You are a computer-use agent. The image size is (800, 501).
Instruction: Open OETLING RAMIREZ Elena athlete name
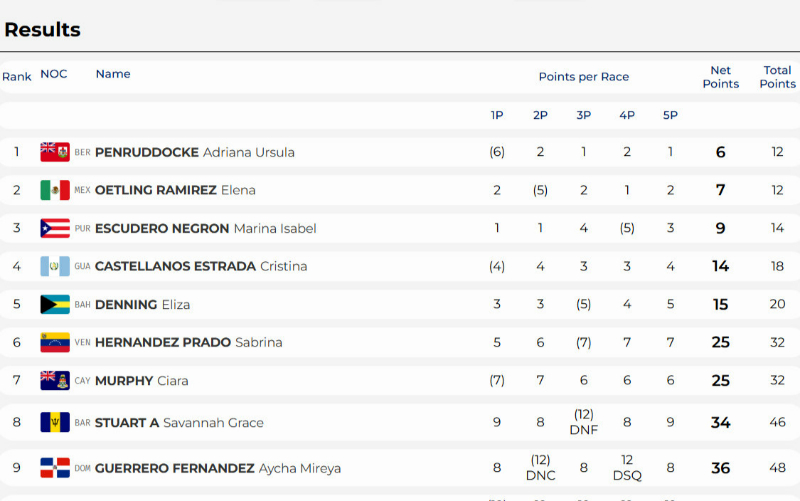coord(175,190)
